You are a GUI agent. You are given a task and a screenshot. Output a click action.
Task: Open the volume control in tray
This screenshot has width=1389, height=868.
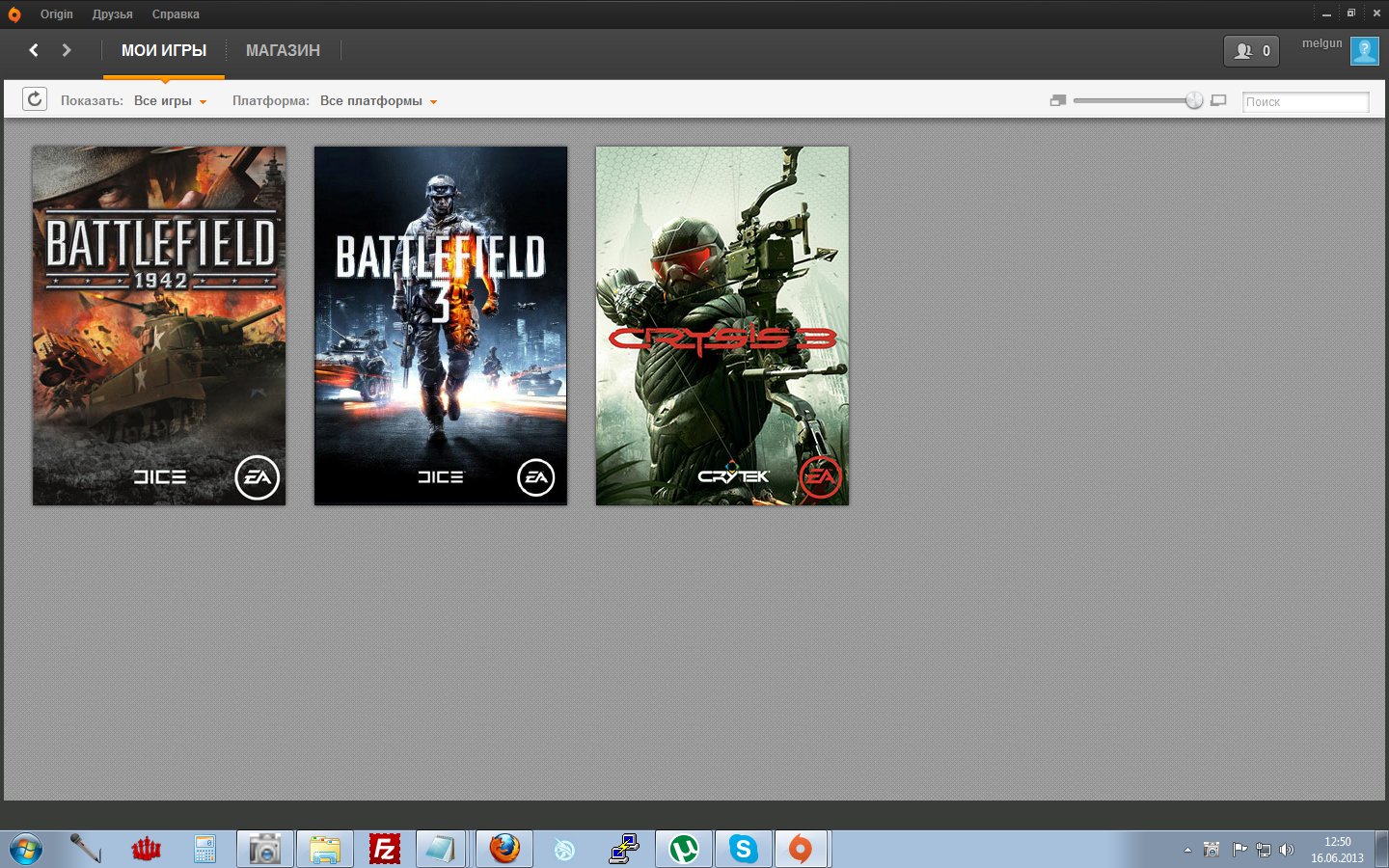coord(1286,850)
